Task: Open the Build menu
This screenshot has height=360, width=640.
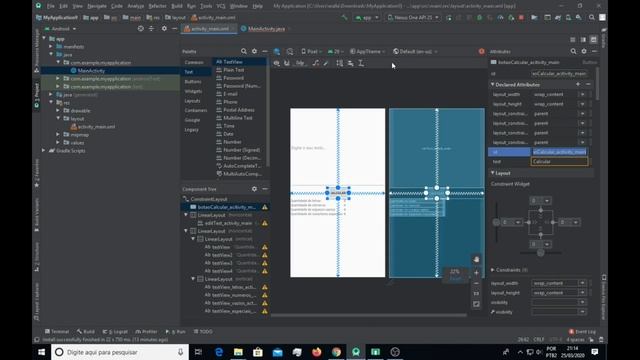Action: click(x=177, y=6)
